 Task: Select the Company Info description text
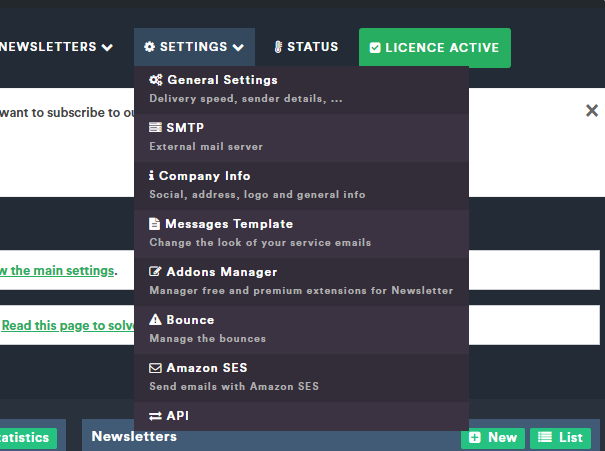pyautogui.click(x=257, y=194)
